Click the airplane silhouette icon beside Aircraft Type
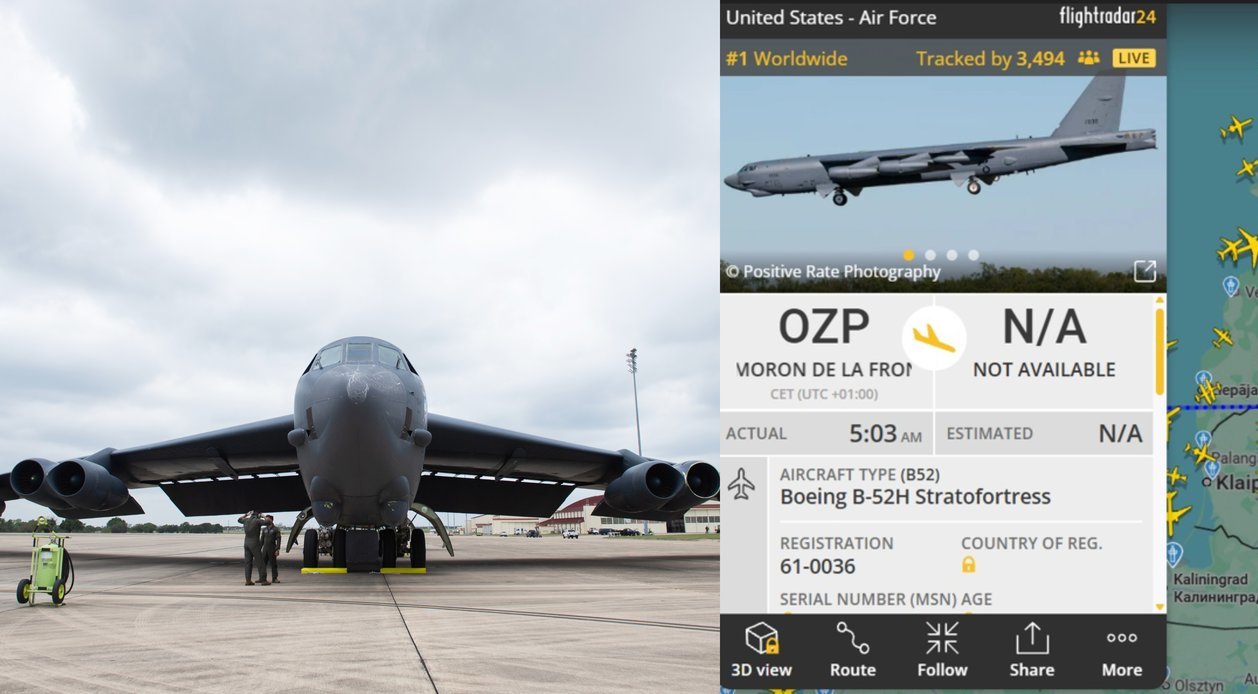 click(x=741, y=484)
